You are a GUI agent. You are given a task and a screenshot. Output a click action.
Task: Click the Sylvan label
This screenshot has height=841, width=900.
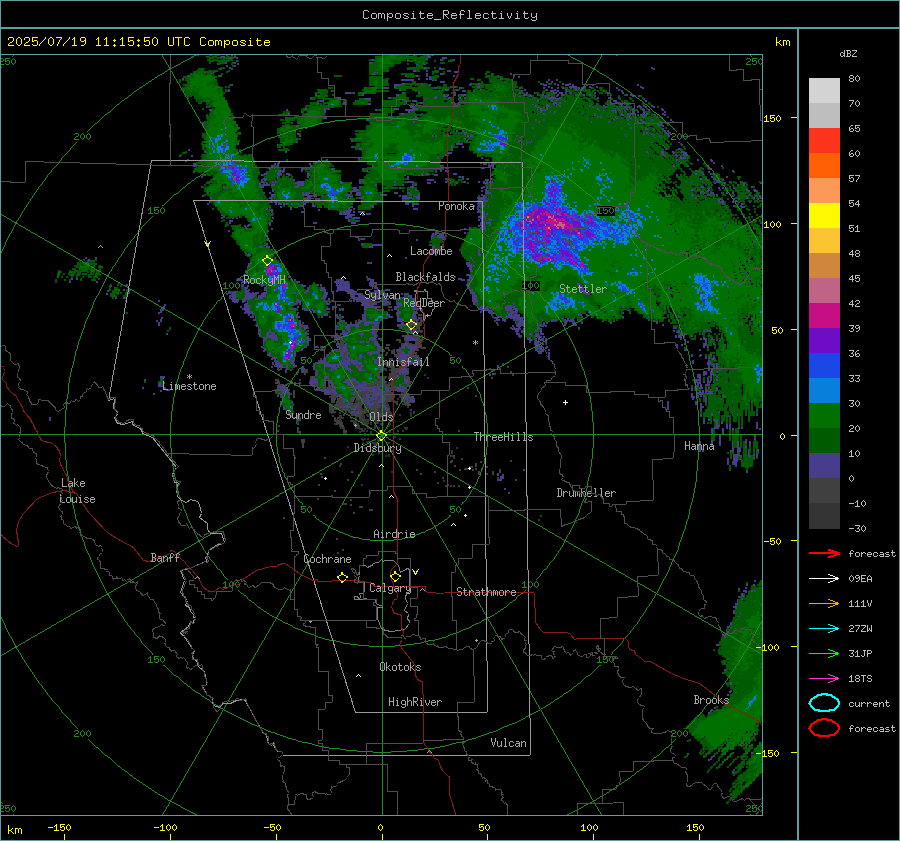382,295
